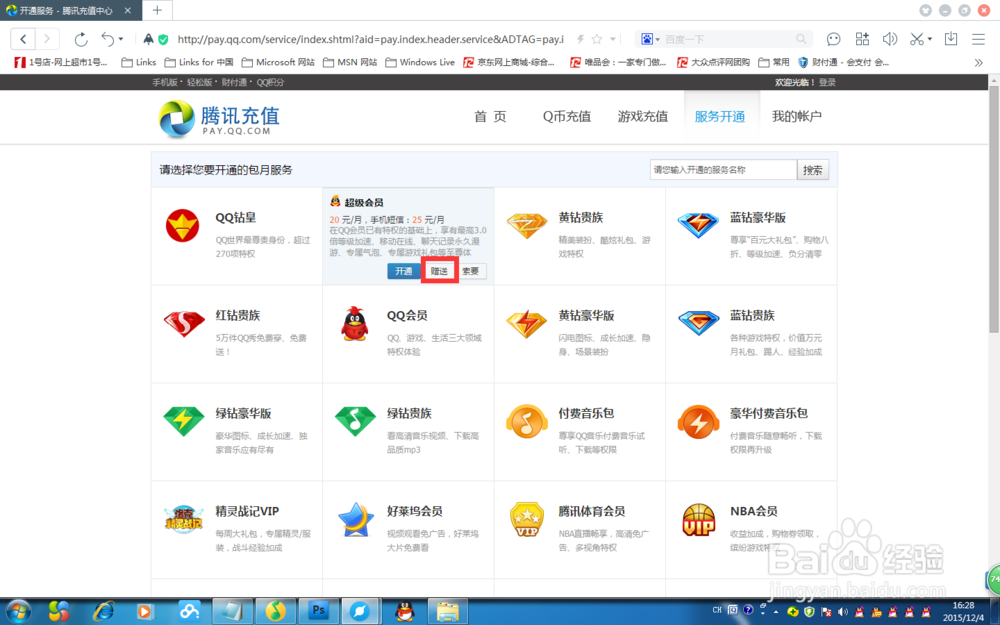The height and width of the screenshot is (625, 1000).
Task: Click the QQ会员 penguin icon
Action: click(x=355, y=323)
